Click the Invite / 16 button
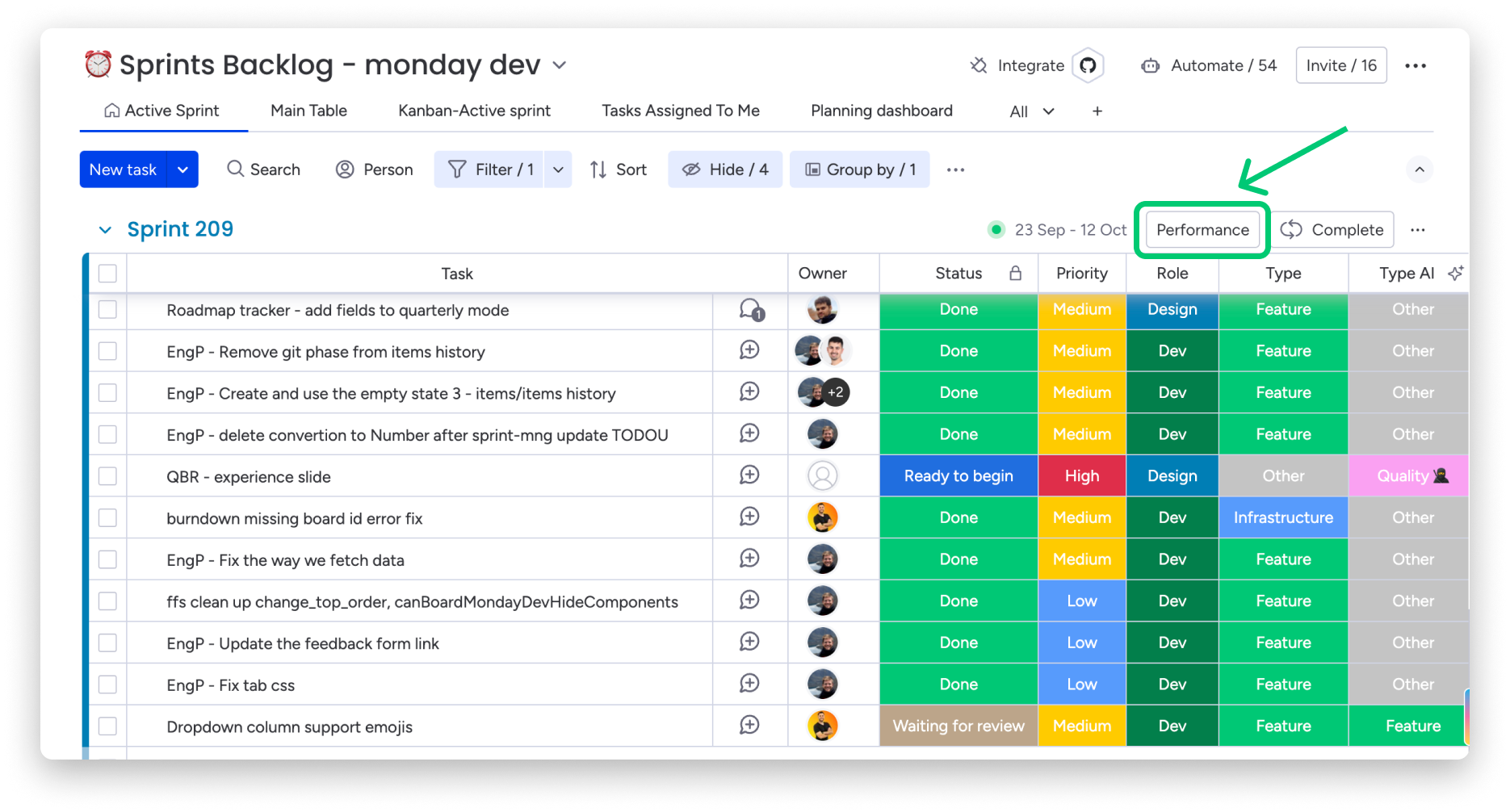 click(1341, 65)
